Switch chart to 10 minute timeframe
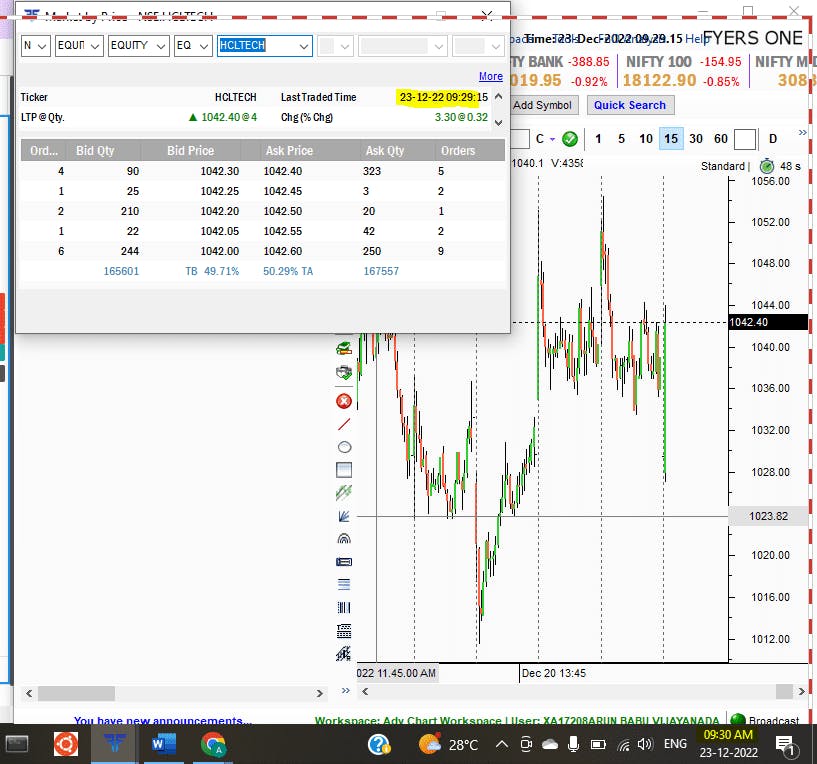Viewport: 817px width, 764px height. [x=646, y=139]
